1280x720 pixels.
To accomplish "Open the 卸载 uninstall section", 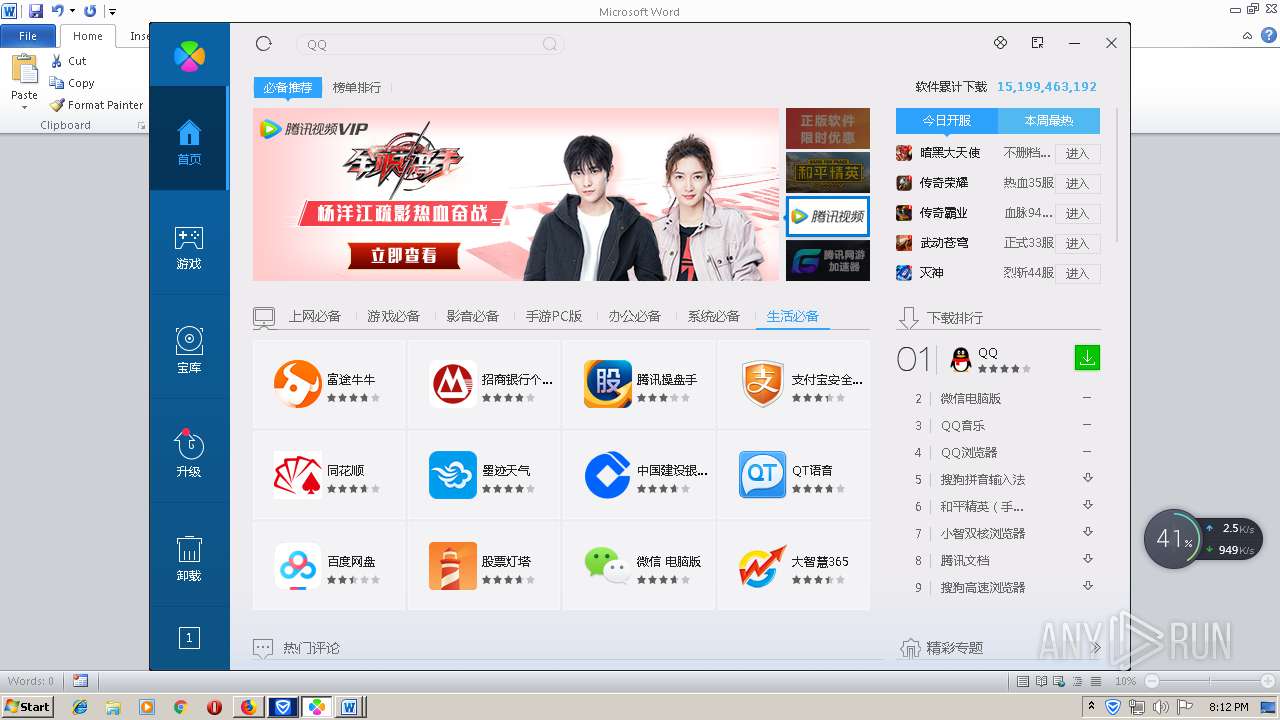I will coord(189,559).
